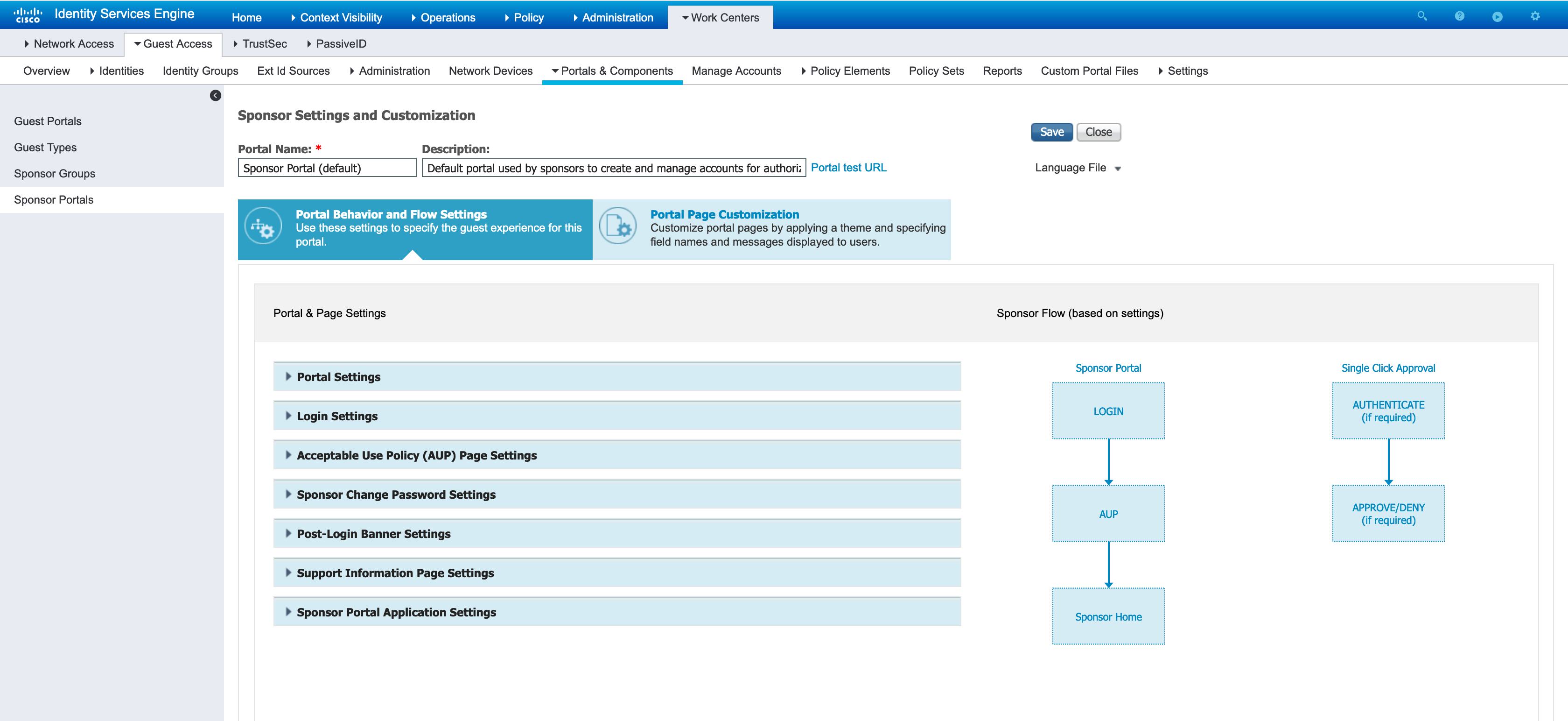This screenshot has width=1568, height=721.
Task: Click the LOGIN flow box
Action: [x=1108, y=411]
